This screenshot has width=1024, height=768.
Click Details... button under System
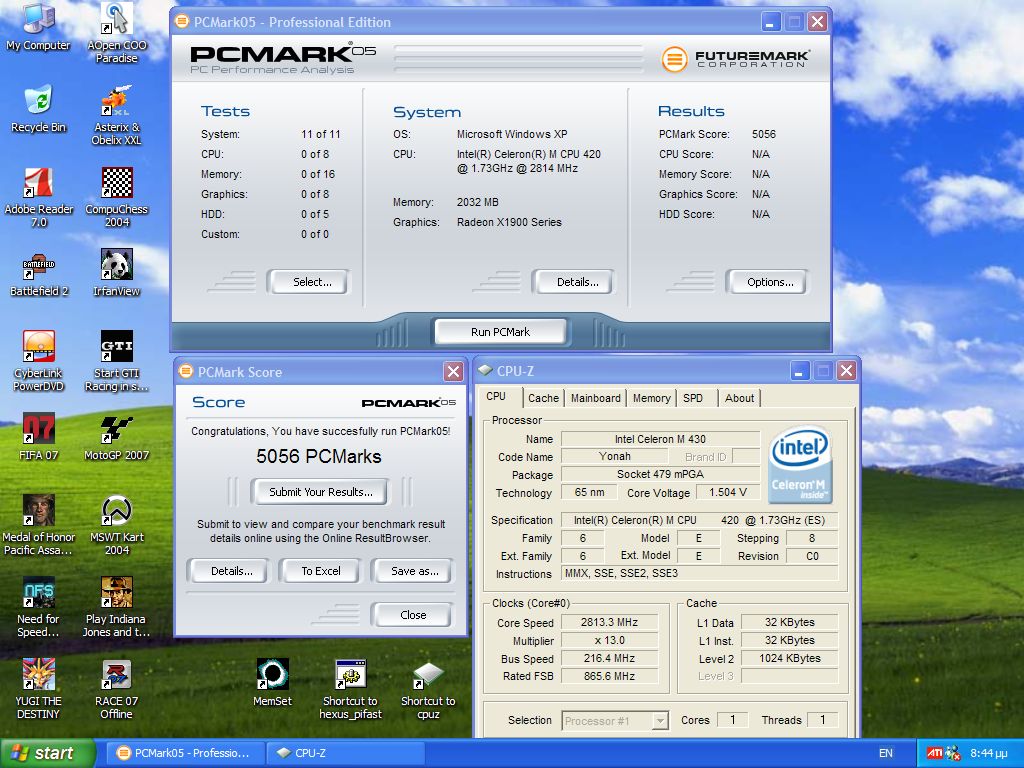point(573,282)
